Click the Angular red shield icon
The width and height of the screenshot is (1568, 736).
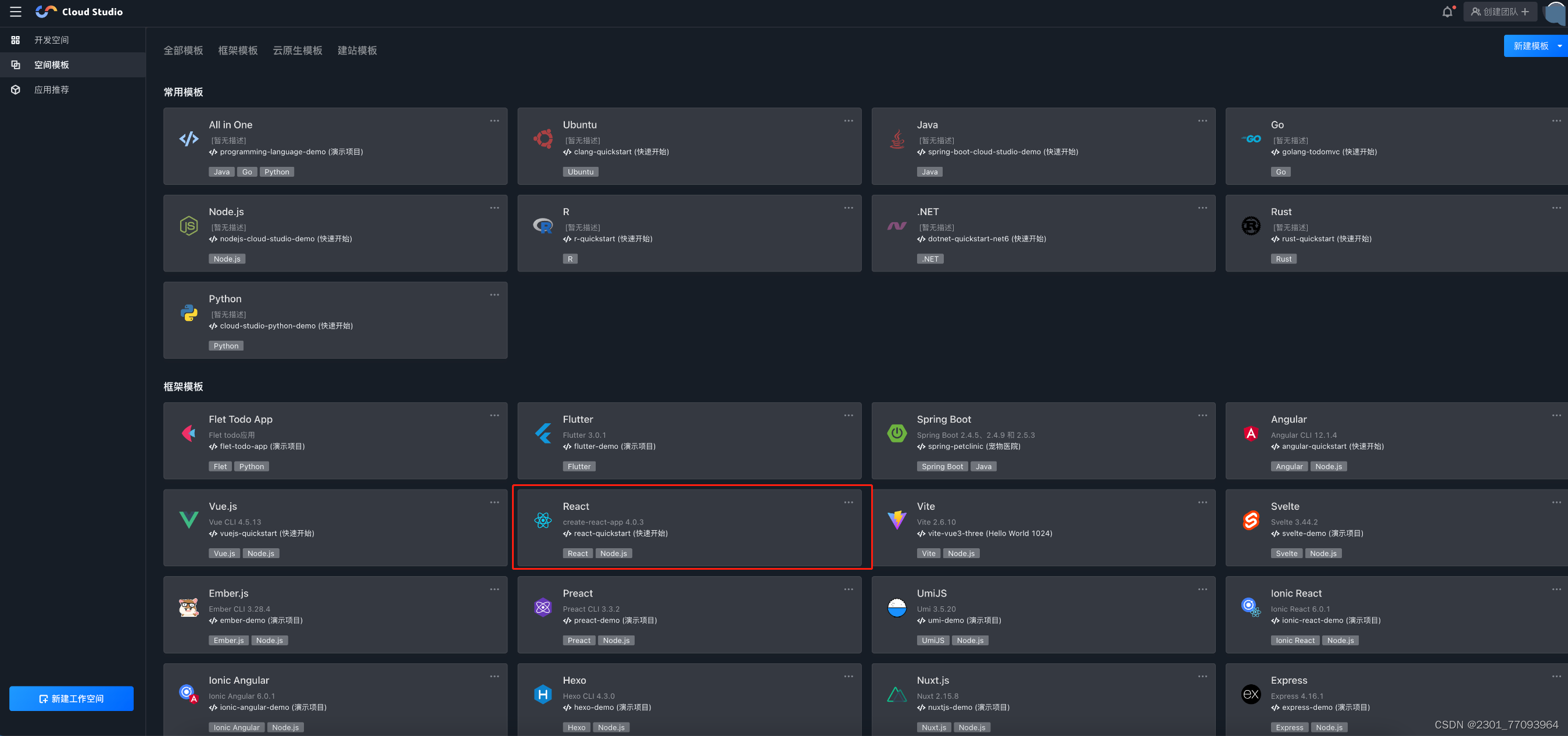[x=1250, y=433]
